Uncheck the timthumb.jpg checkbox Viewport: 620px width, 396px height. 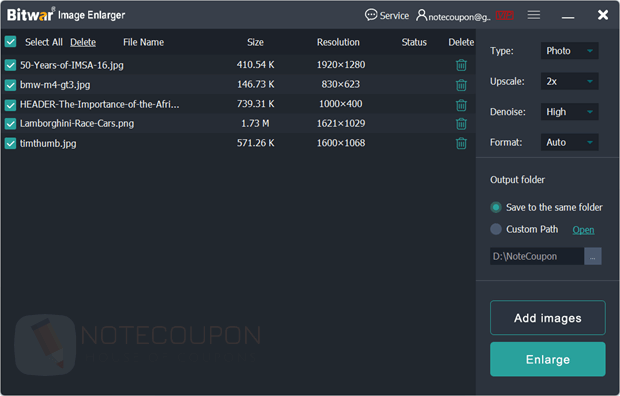pyautogui.click(x=10, y=143)
